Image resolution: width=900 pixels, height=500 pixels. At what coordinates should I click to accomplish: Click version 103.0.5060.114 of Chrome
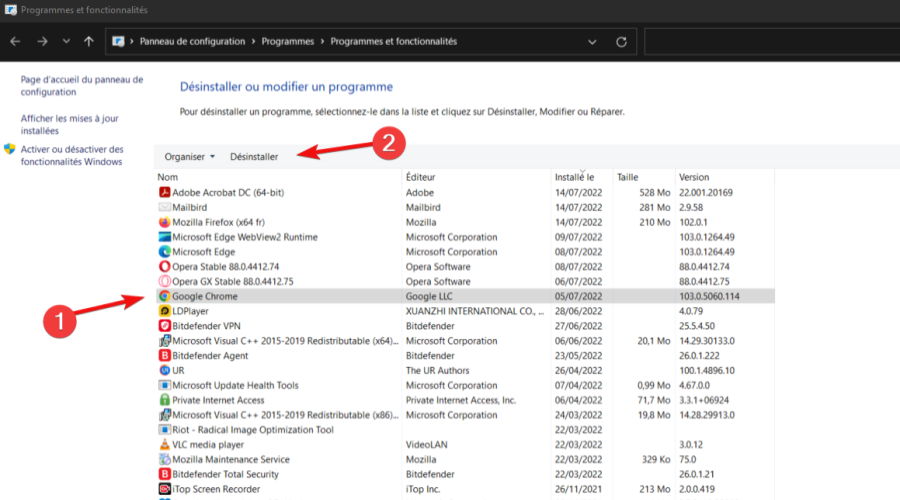point(709,296)
